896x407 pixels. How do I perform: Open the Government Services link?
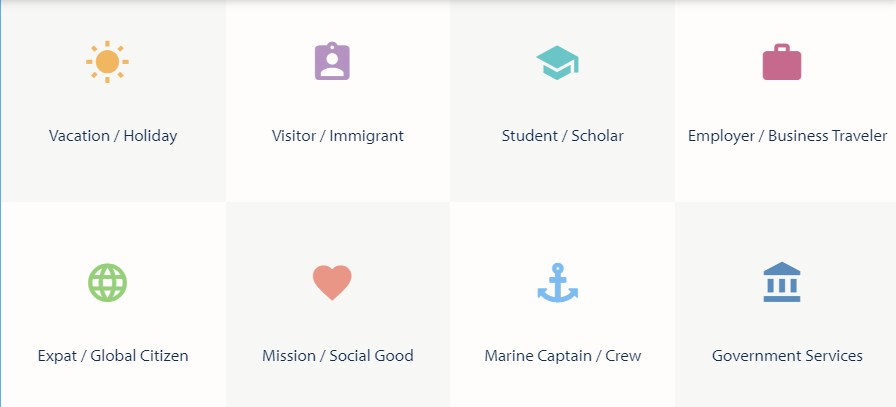(787, 356)
